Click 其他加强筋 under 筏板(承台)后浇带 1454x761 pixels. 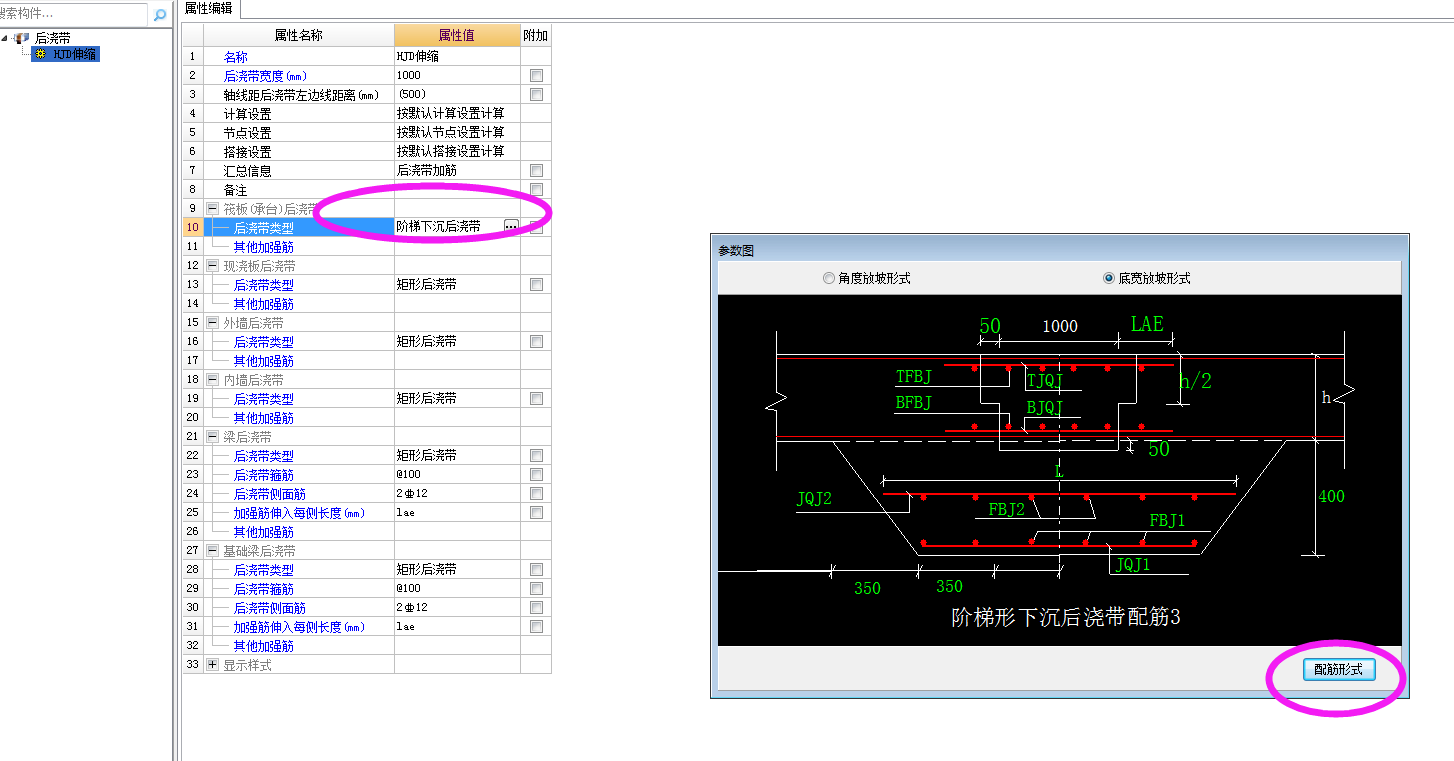[263, 246]
